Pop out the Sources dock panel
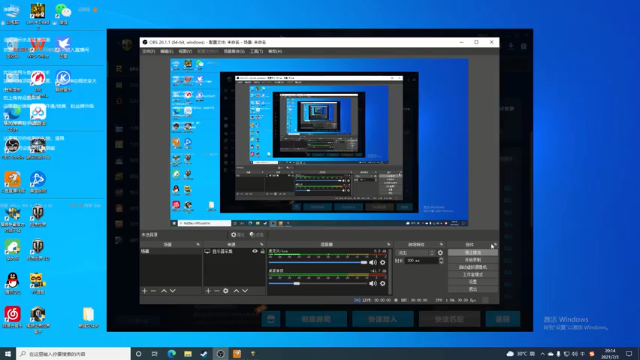This screenshot has width=640, height=360. (x=262, y=244)
